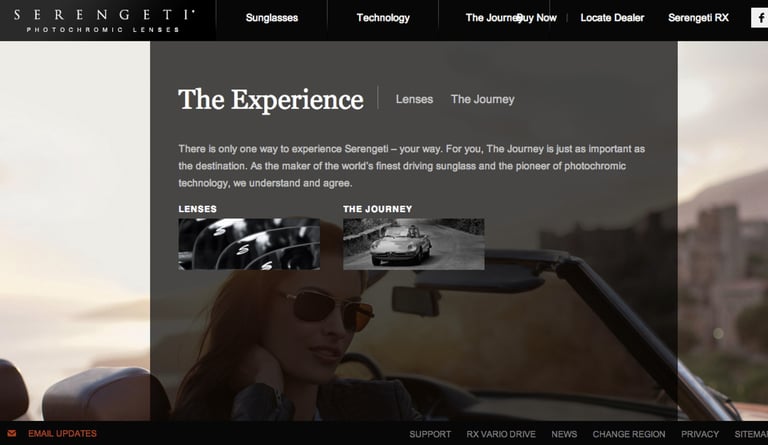
Task: Open Change Region in footer
Action: (629, 434)
